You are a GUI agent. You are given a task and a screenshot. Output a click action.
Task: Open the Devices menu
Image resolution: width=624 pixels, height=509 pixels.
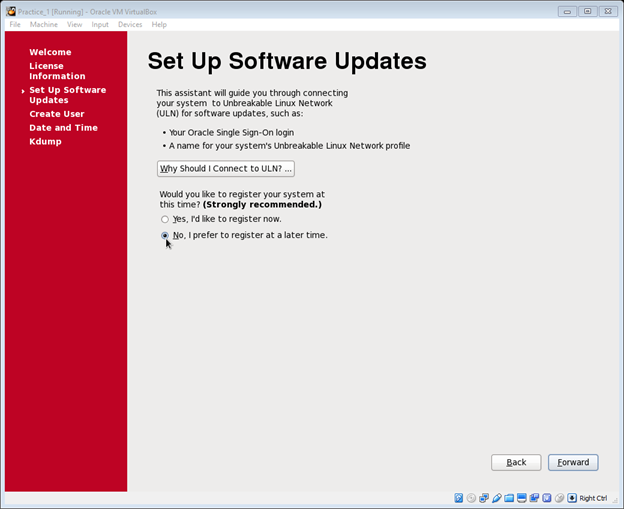tap(130, 24)
